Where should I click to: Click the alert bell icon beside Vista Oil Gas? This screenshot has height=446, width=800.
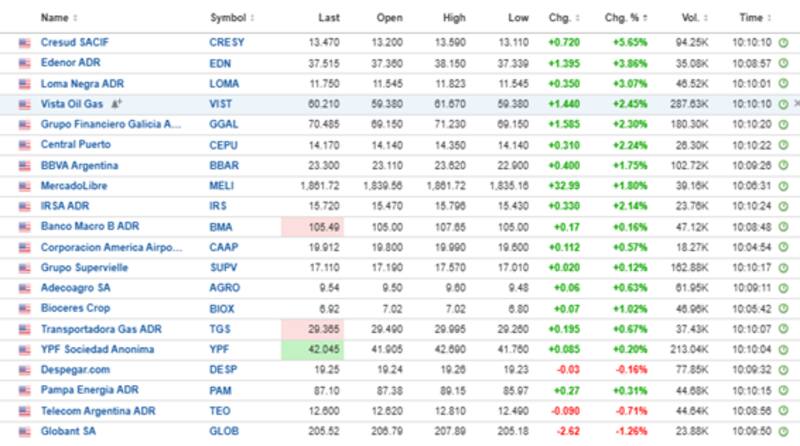pyautogui.click(x=117, y=104)
